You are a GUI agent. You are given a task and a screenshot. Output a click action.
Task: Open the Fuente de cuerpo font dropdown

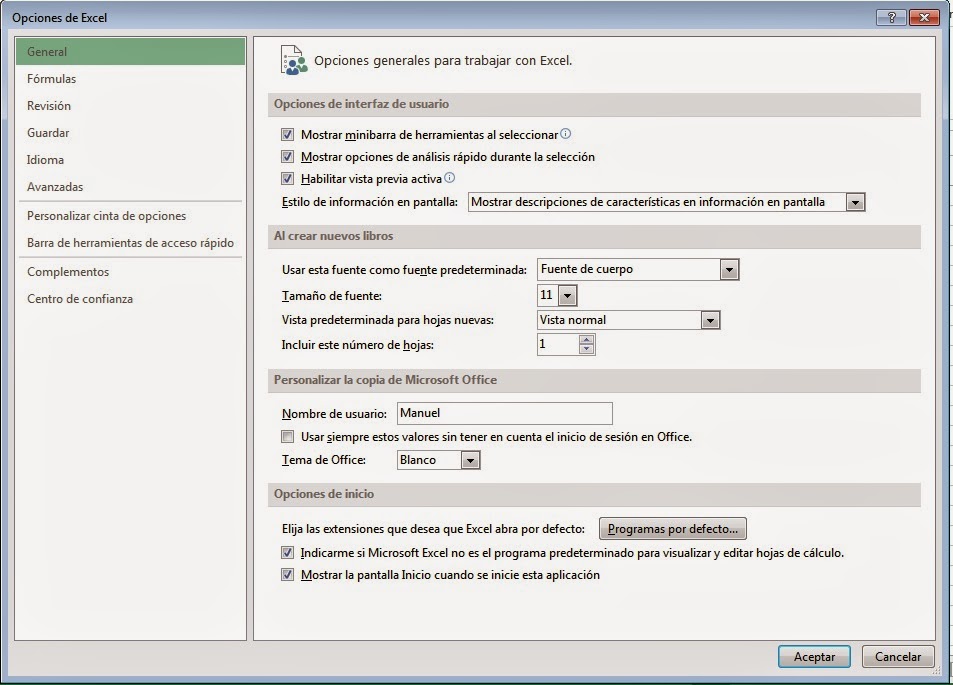pyautogui.click(x=729, y=268)
